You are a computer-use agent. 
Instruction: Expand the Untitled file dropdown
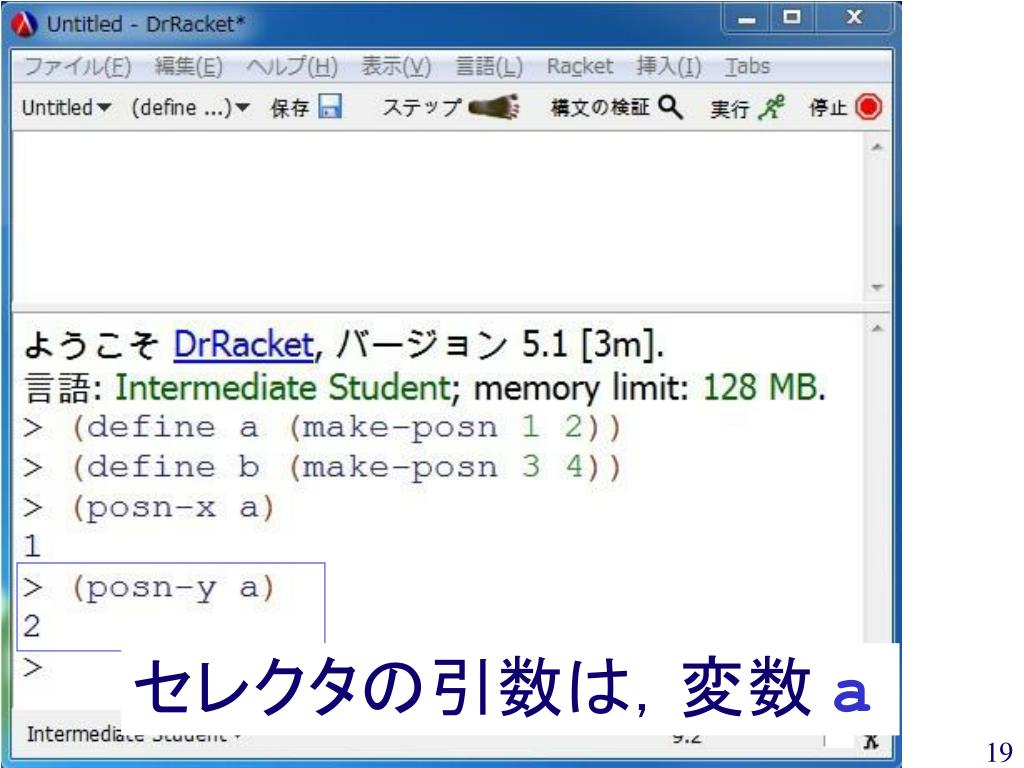66,107
